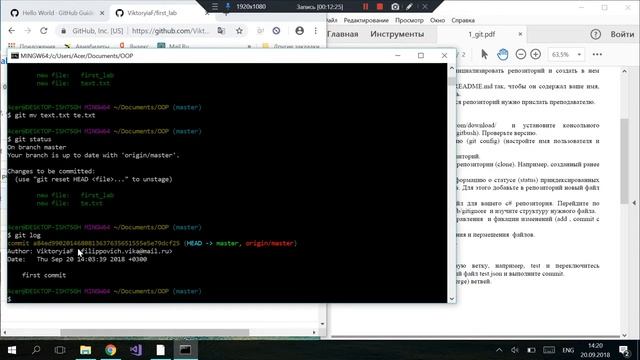Open Task View on the taskbar
Viewport: 640px width, 360px height.
(x=60, y=350)
